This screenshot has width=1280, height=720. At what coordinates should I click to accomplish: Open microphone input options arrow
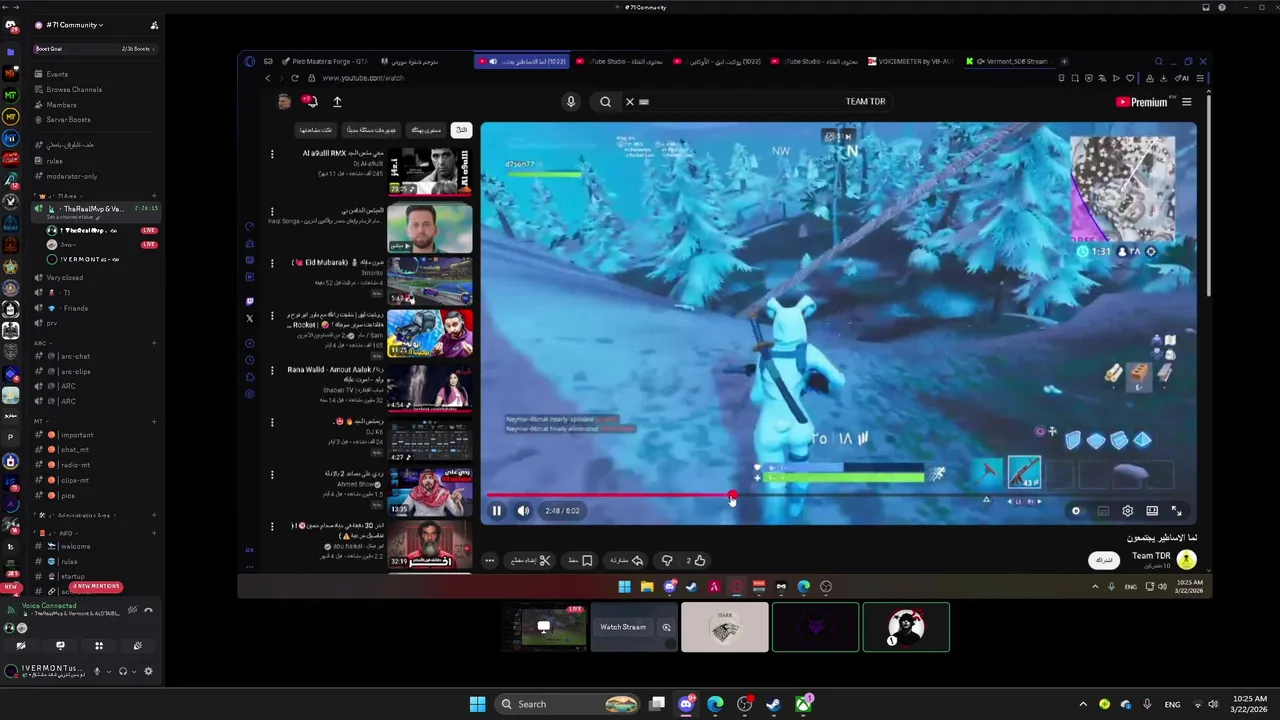click(x=108, y=671)
